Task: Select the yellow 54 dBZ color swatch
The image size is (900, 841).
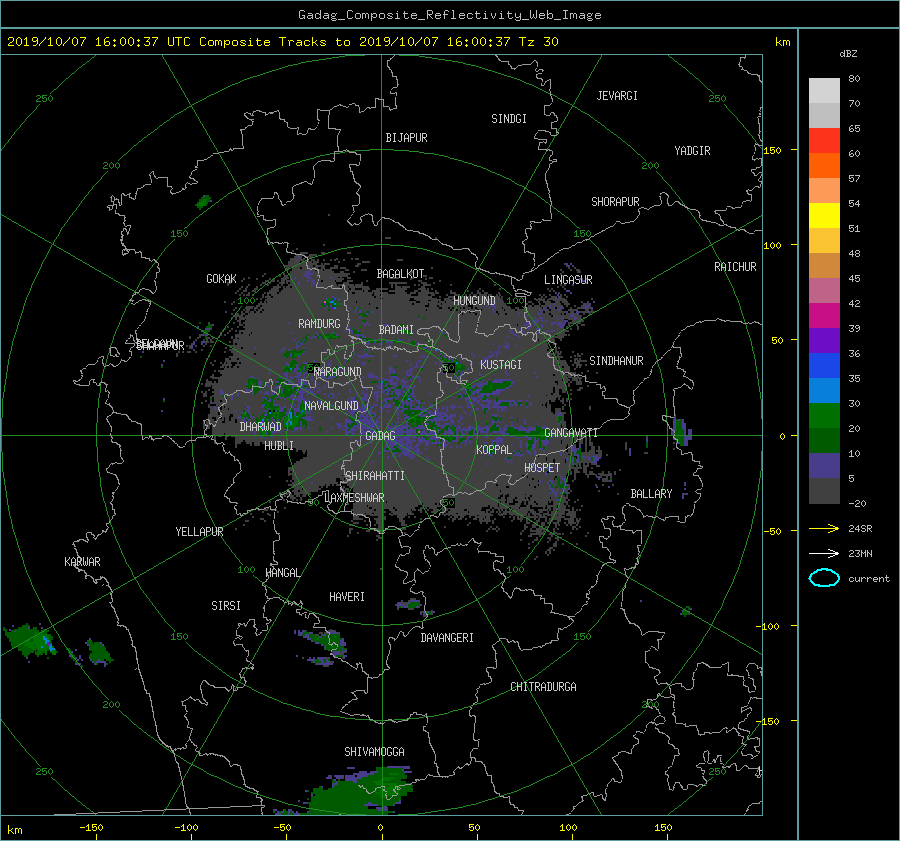Action: [x=824, y=215]
